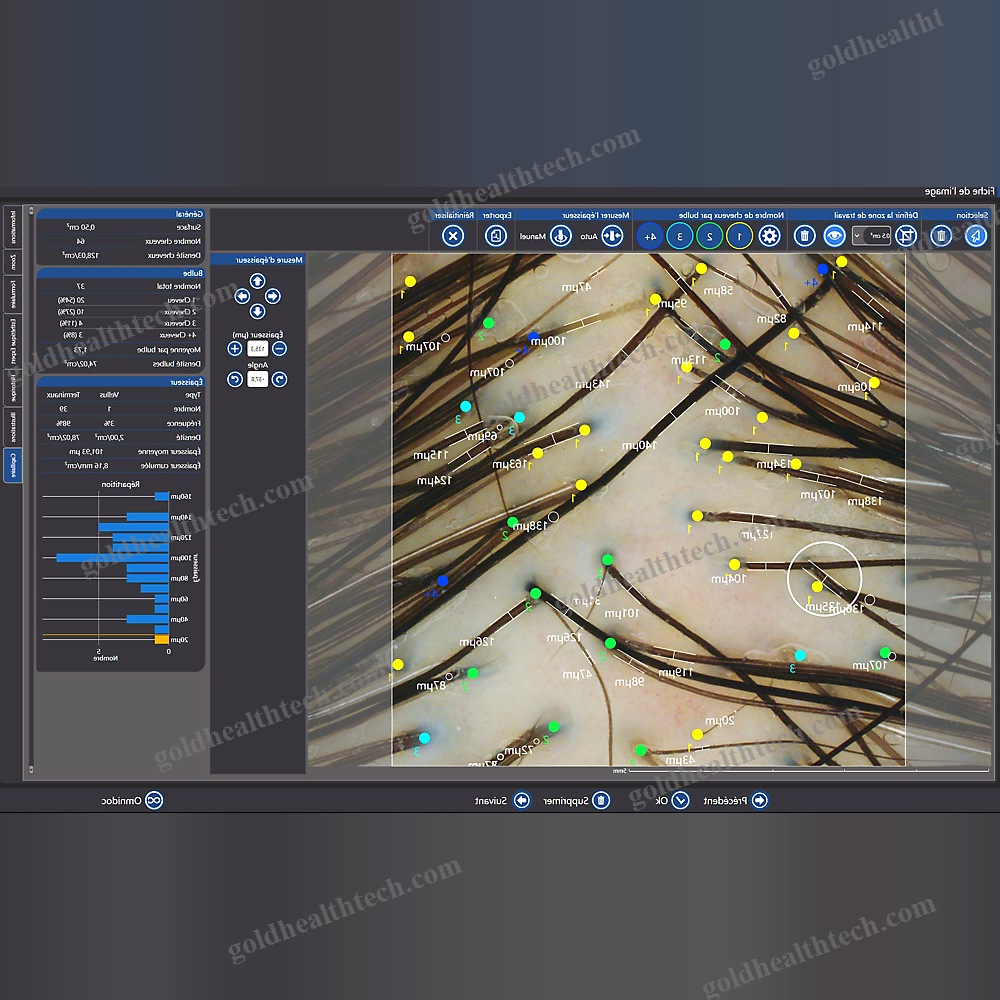Click the 127µm measurement label
Viewport: 1000px width, 1000px height.
[757, 534]
